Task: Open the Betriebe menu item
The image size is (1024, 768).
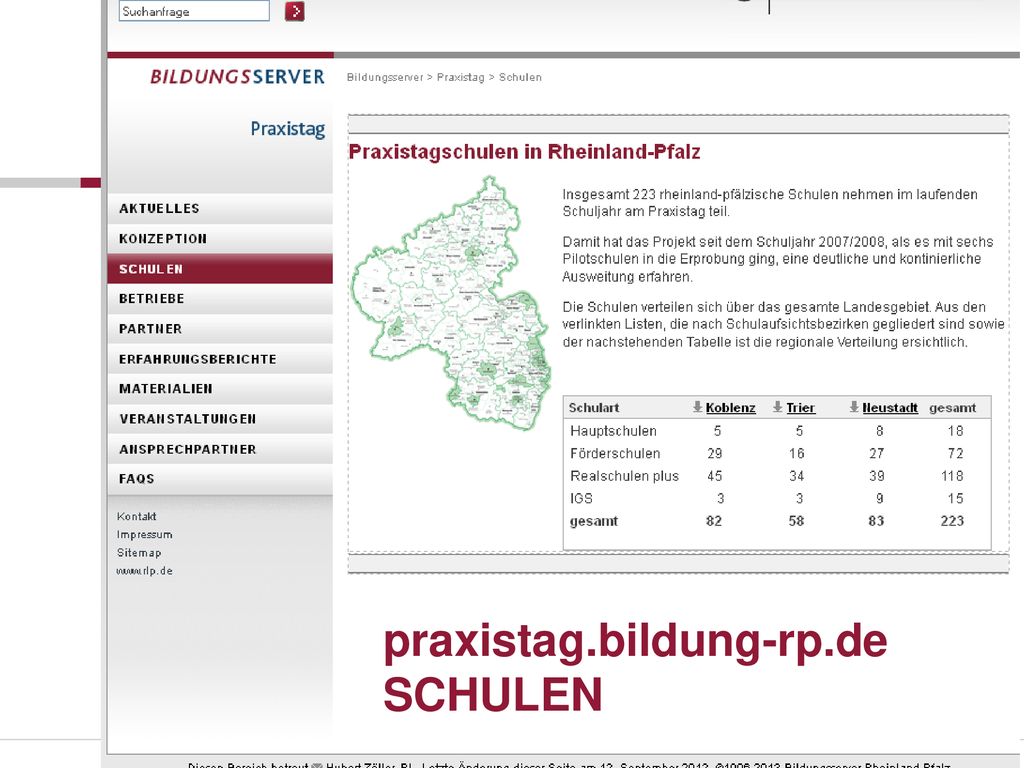Action: pyautogui.click(x=220, y=298)
